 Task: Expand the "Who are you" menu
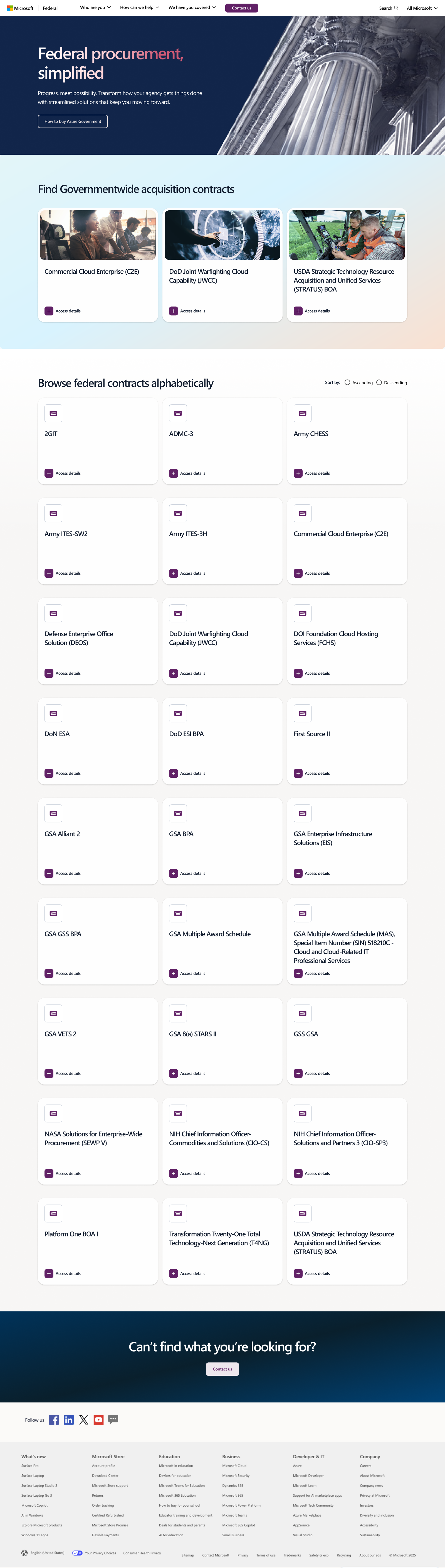(95, 8)
